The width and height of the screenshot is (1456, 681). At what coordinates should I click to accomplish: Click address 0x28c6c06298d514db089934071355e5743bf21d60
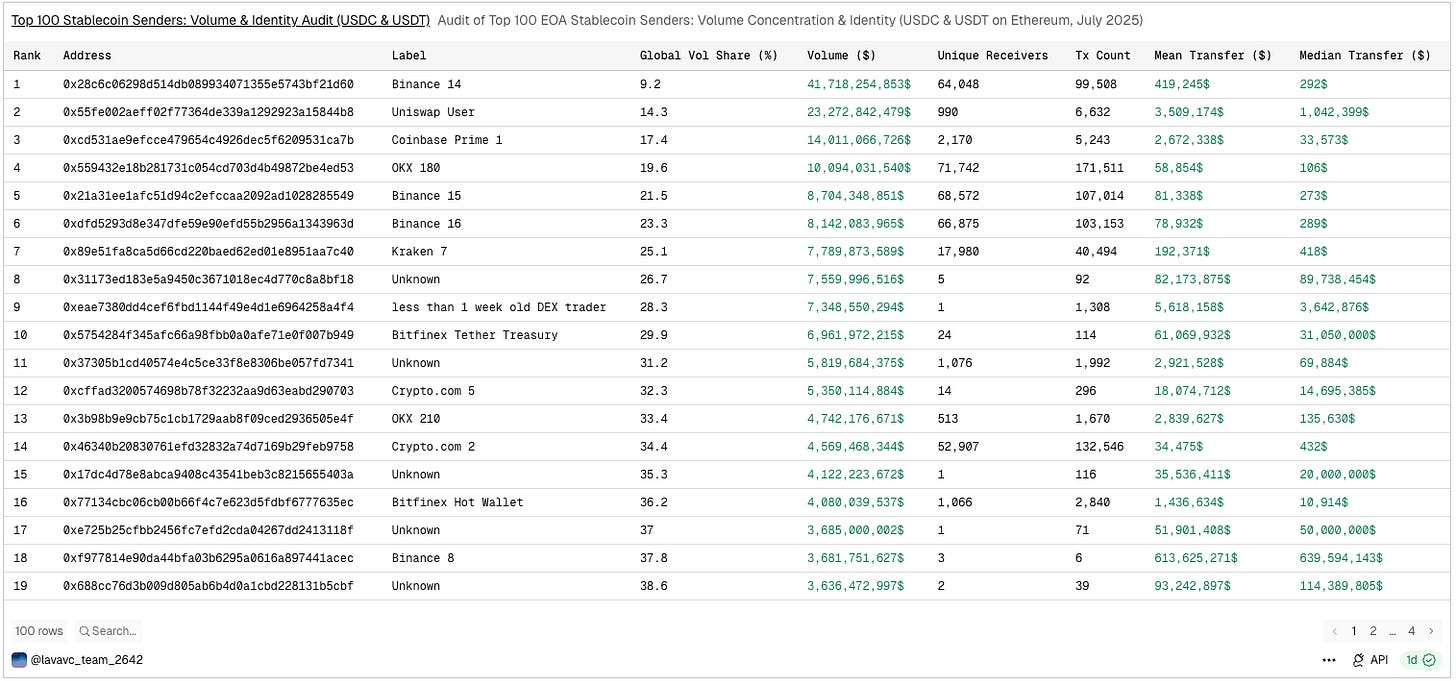click(208, 84)
